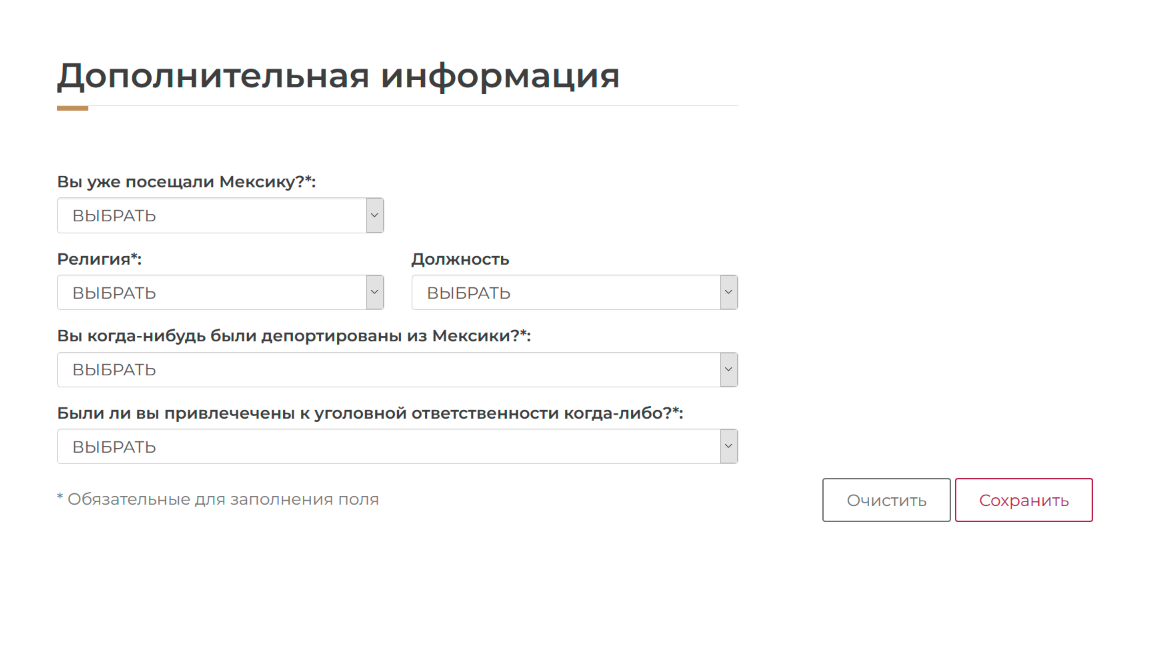The height and width of the screenshot is (650, 1150).
Task: Click the 'Вы уже посещали Мексику?' label
Action: (x=186, y=181)
